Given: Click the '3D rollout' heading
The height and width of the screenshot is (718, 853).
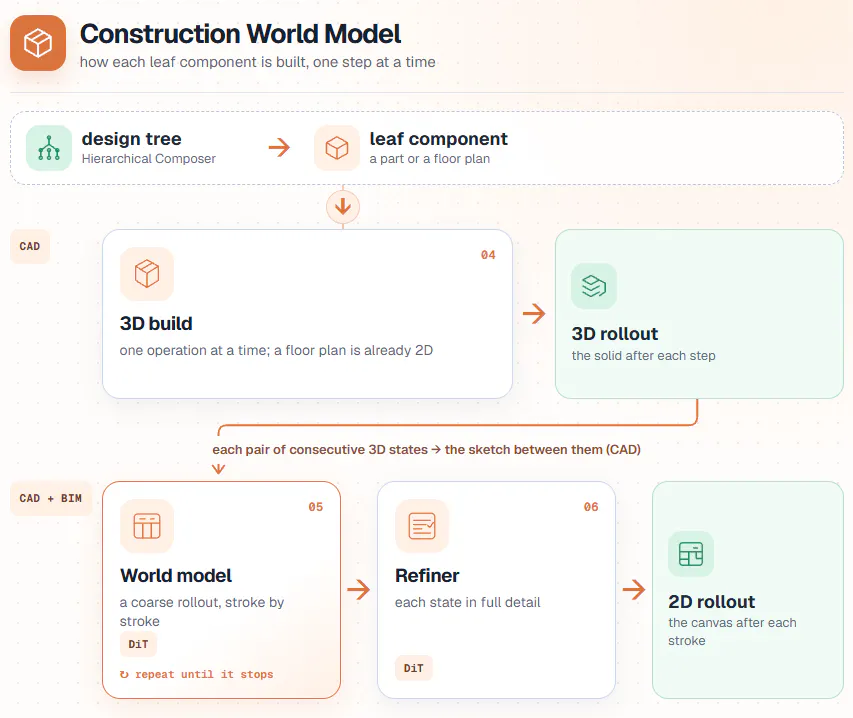Looking at the screenshot, I should pyautogui.click(x=615, y=333).
